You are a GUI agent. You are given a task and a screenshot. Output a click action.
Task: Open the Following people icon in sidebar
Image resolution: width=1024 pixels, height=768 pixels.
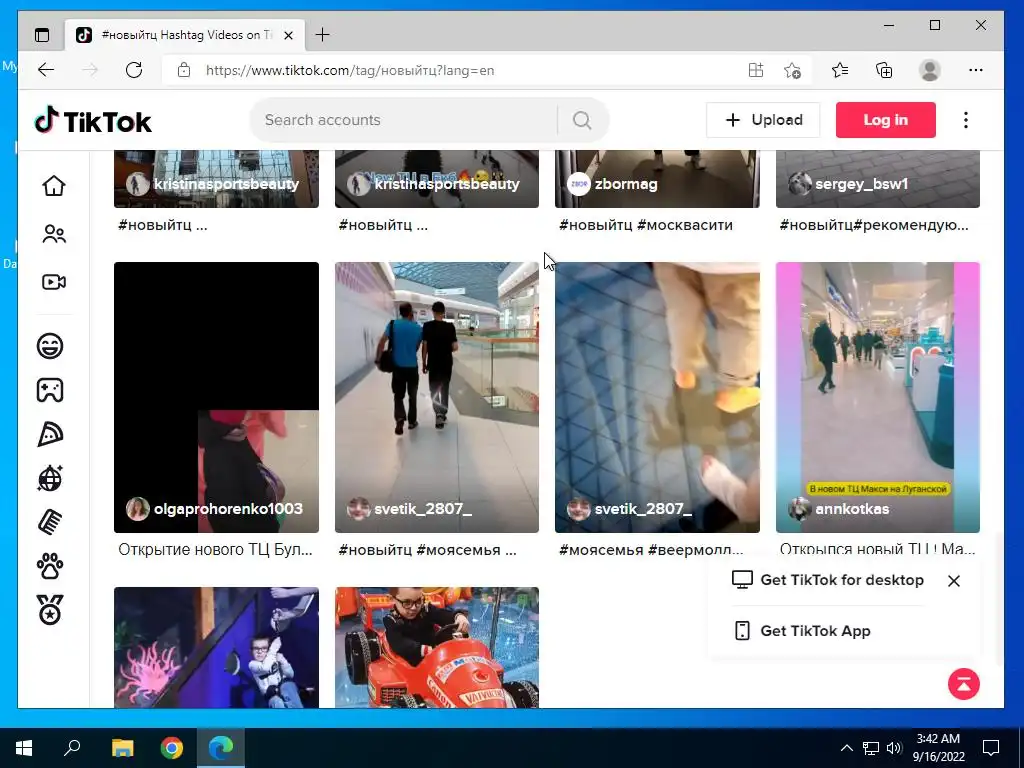click(x=54, y=234)
